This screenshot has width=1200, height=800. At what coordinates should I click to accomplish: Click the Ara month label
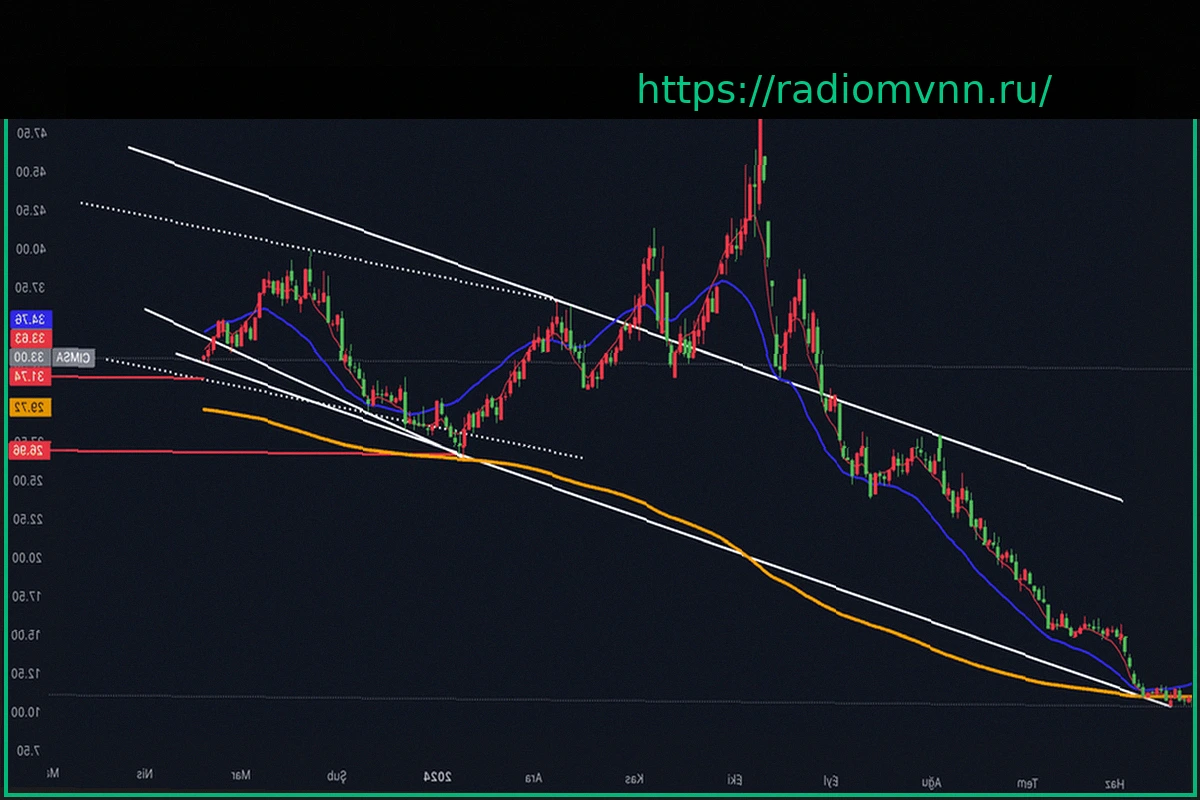tap(535, 775)
